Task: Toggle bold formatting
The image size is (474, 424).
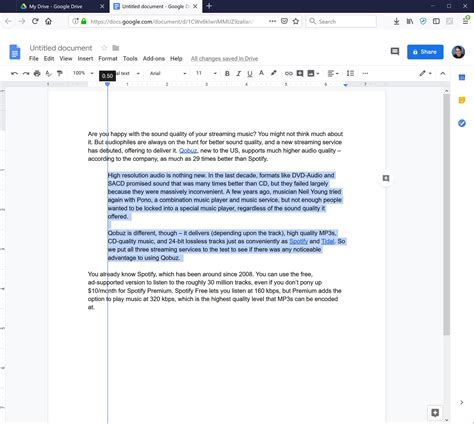Action: click(x=227, y=74)
